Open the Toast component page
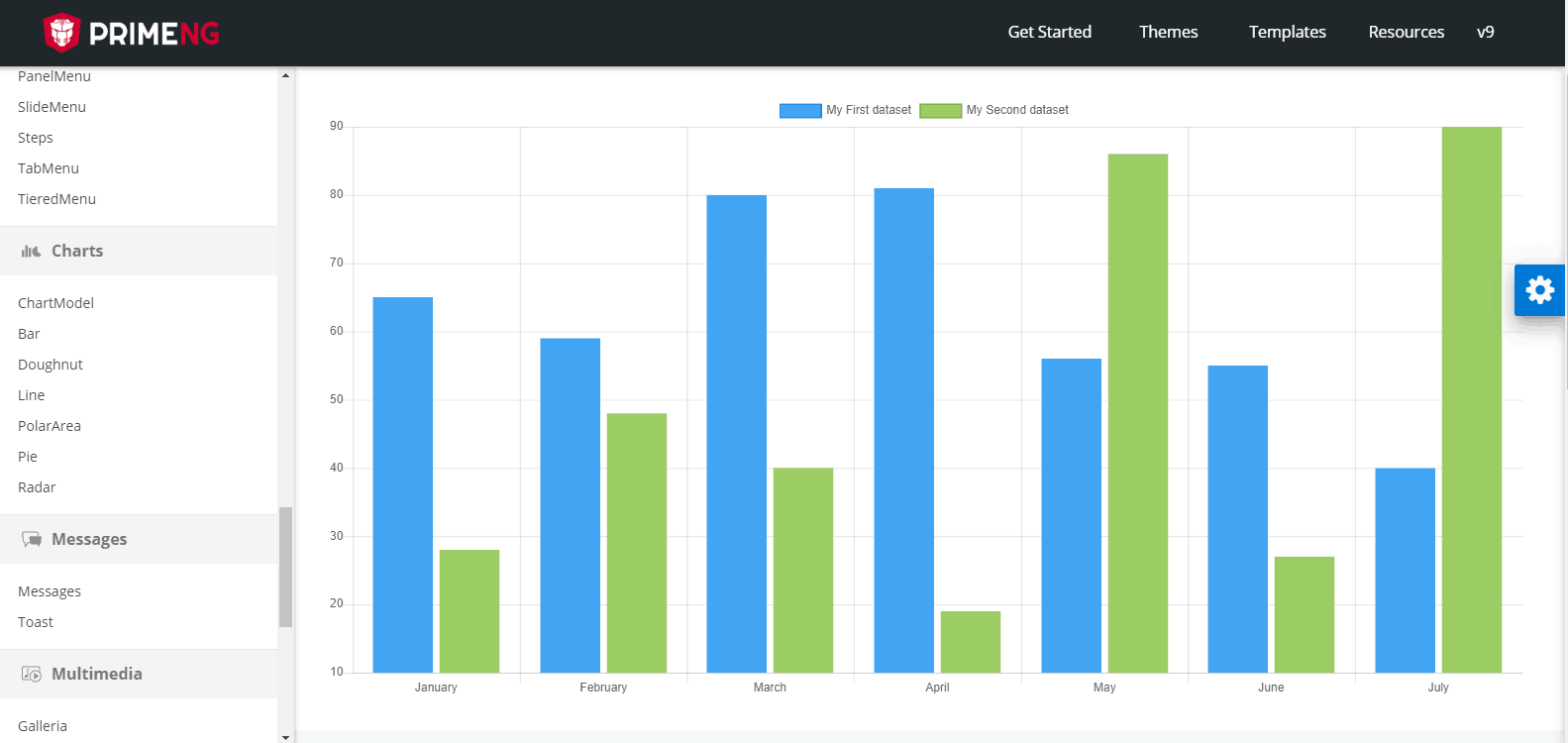Image resolution: width=1568 pixels, height=743 pixels. coord(36,622)
